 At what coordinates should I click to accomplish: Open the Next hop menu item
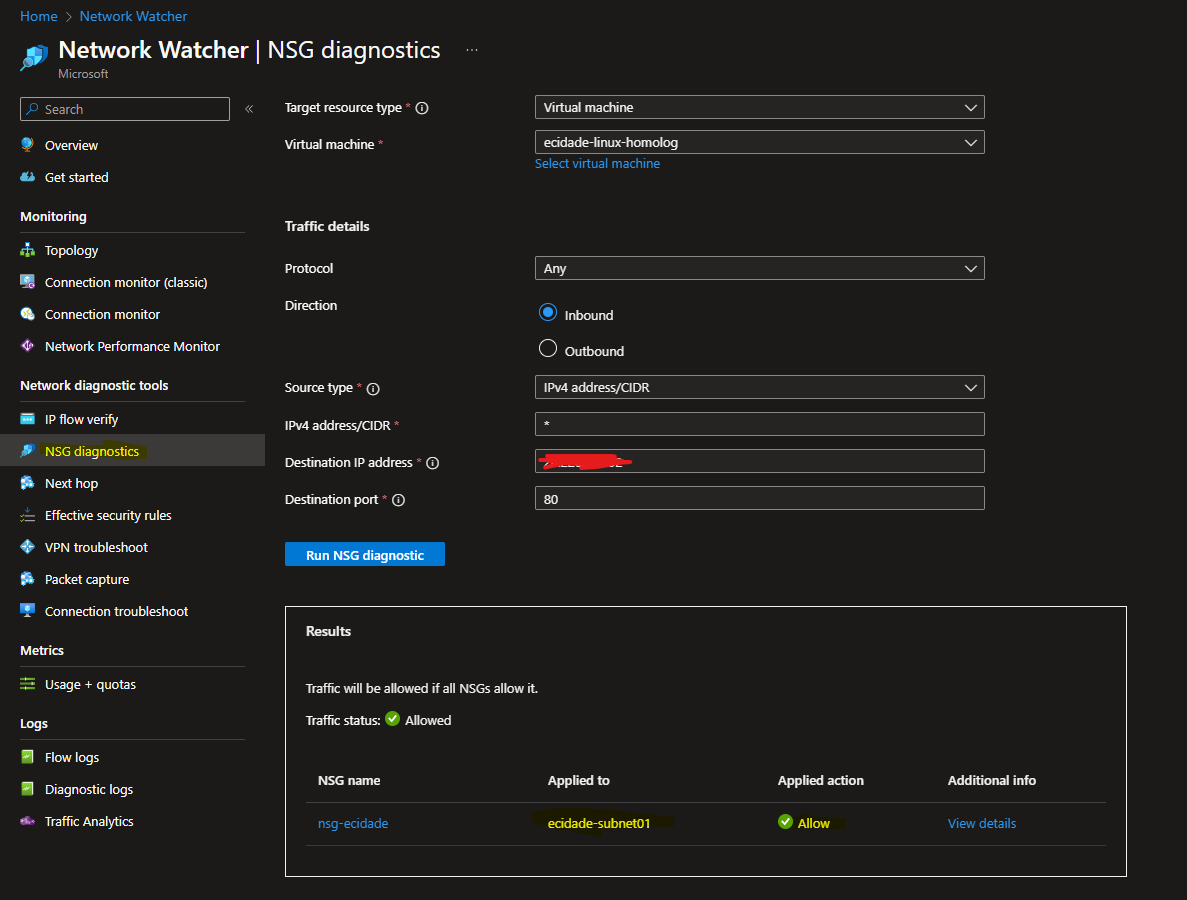71,483
